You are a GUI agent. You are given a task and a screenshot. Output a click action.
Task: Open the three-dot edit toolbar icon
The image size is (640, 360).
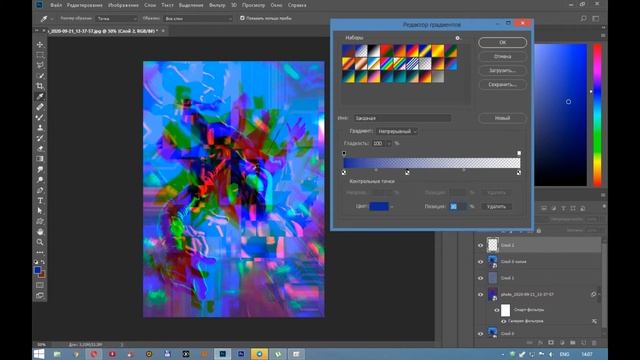pyautogui.click(x=40, y=252)
